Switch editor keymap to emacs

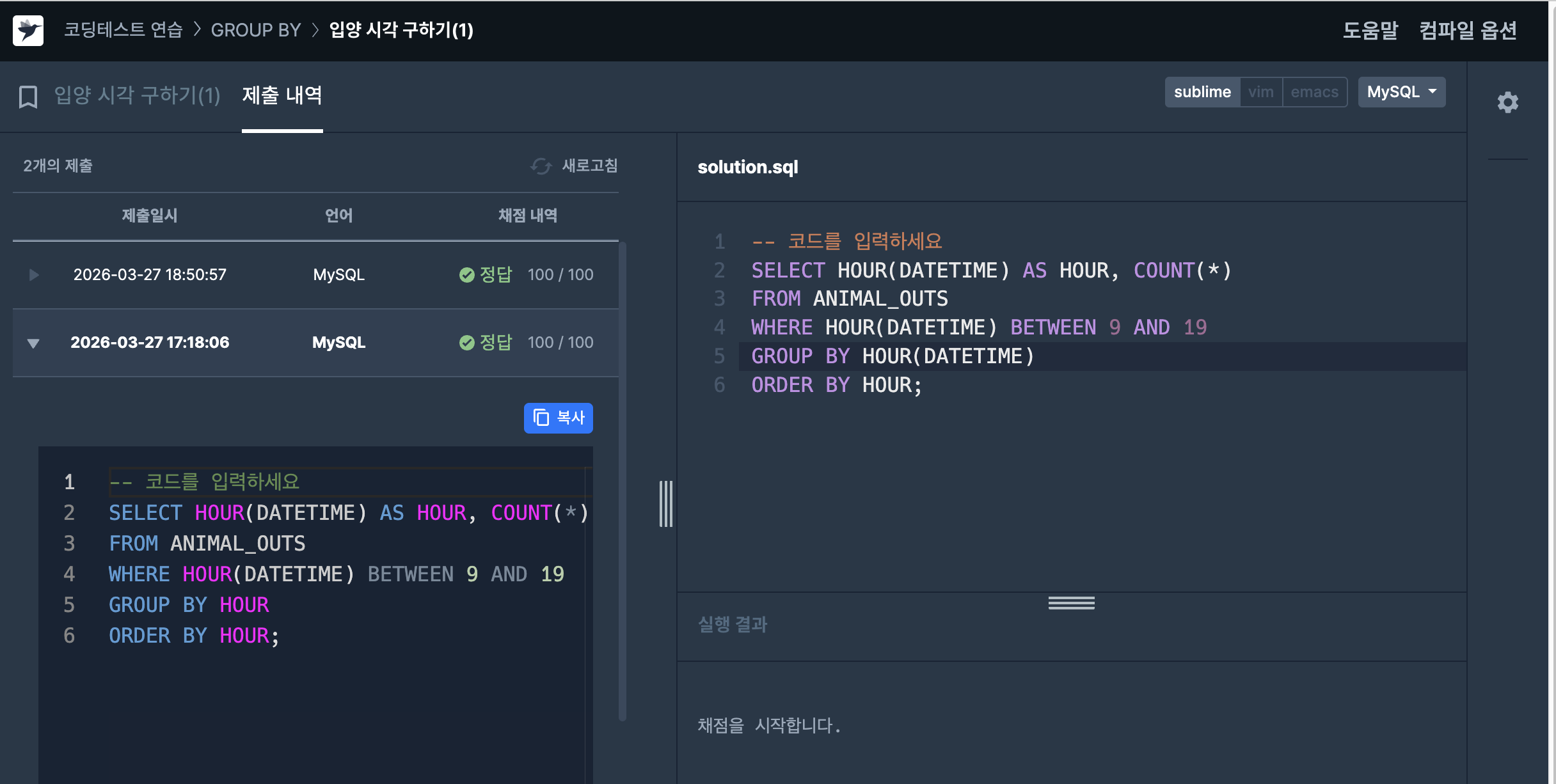(x=1314, y=92)
